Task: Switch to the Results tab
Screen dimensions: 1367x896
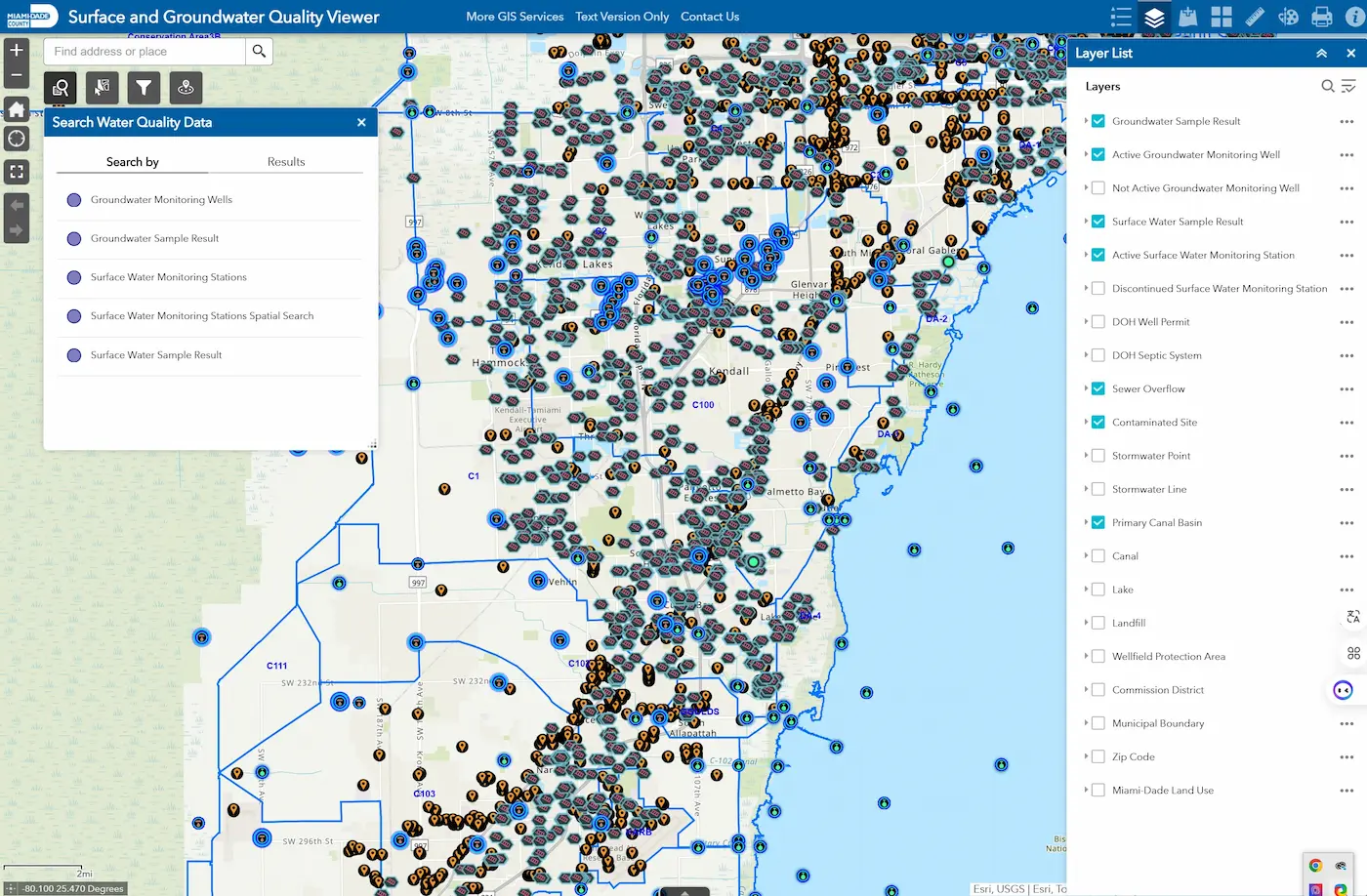Action: click(286, 162)
